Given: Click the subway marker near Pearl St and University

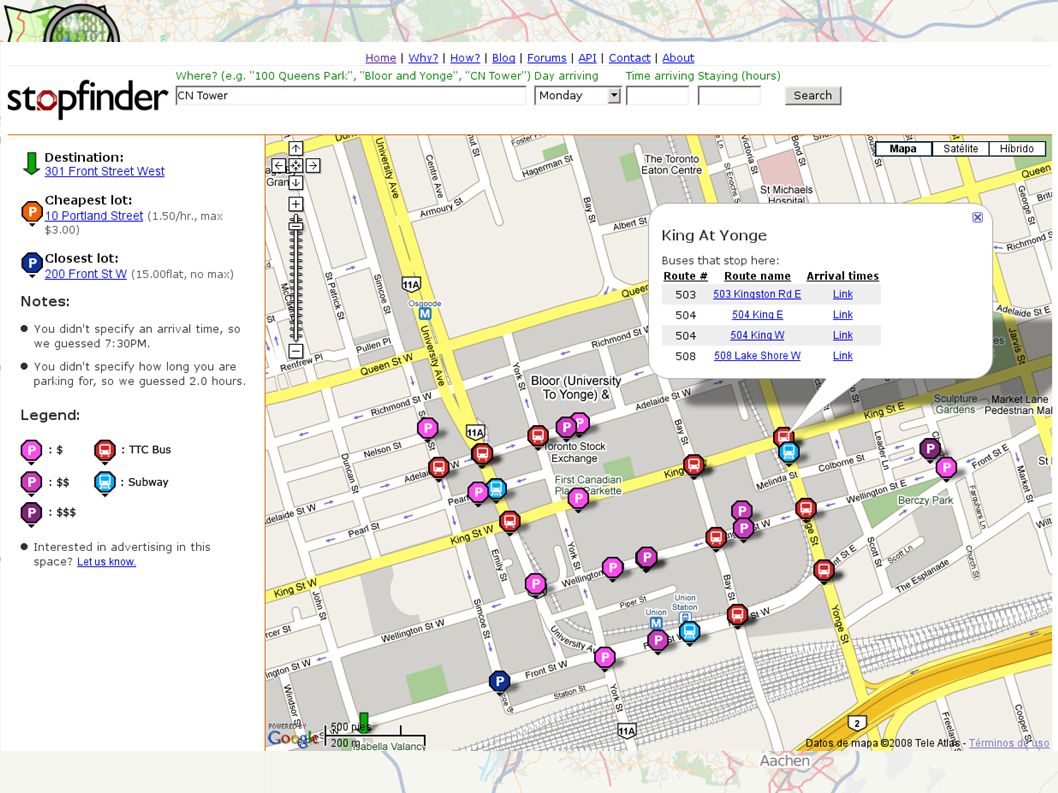Looking at the screenshot, I should 496,489.
